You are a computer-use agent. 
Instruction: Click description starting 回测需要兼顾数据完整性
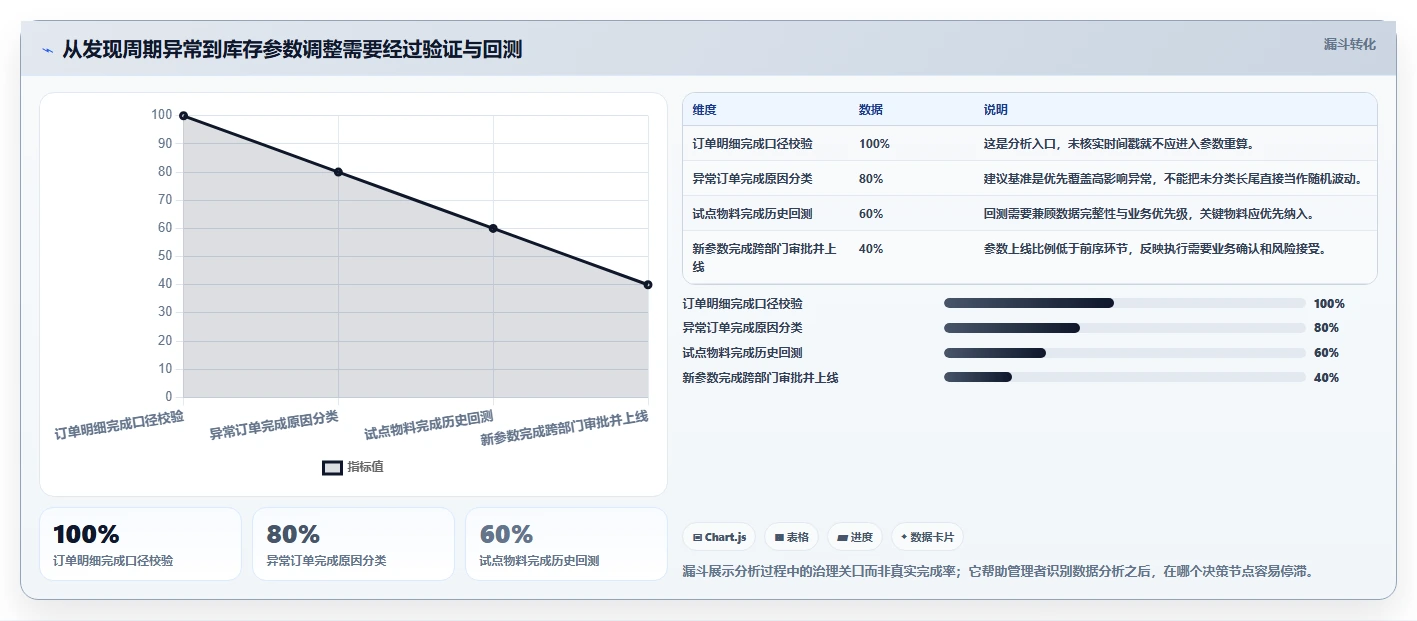pos(1149,214)
